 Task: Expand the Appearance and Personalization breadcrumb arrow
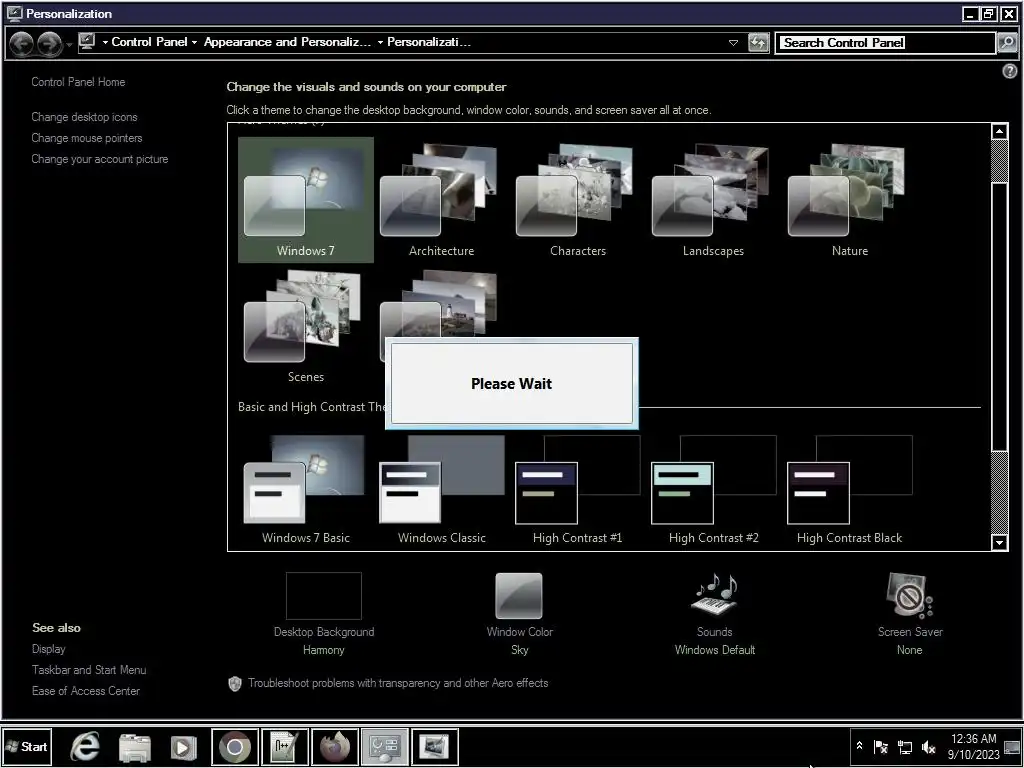pyautogui.click(x=380, y=42)
